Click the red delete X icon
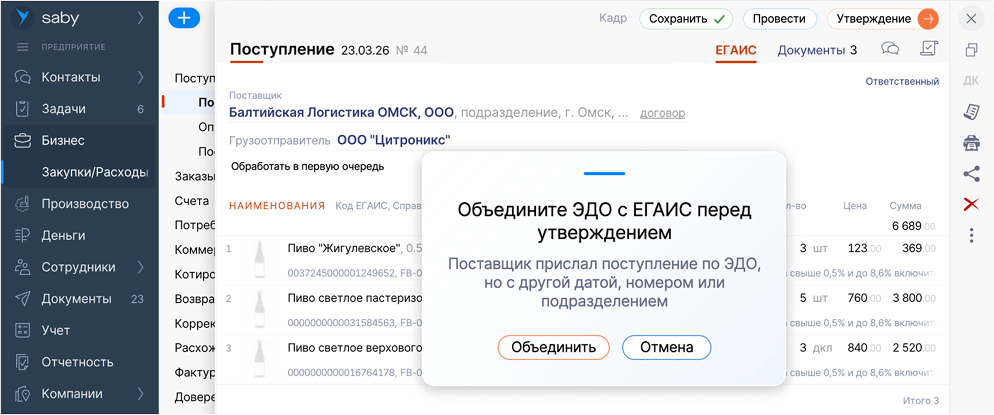 click(970, 204)
